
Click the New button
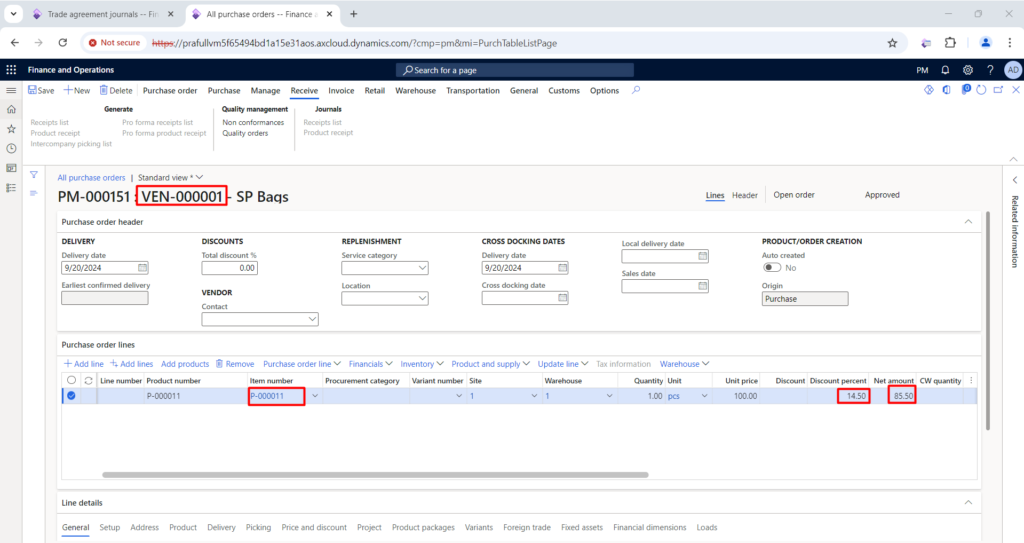(77, 91)
